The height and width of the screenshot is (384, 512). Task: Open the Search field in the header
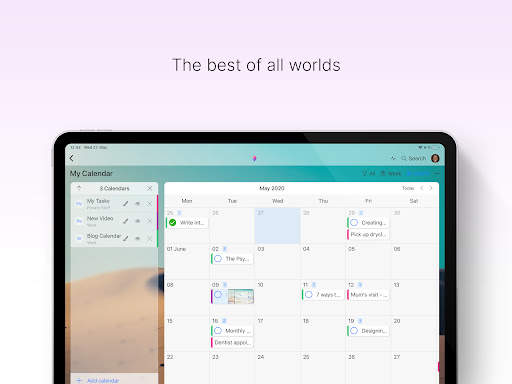pyautogui.click(x=414, y=158)
